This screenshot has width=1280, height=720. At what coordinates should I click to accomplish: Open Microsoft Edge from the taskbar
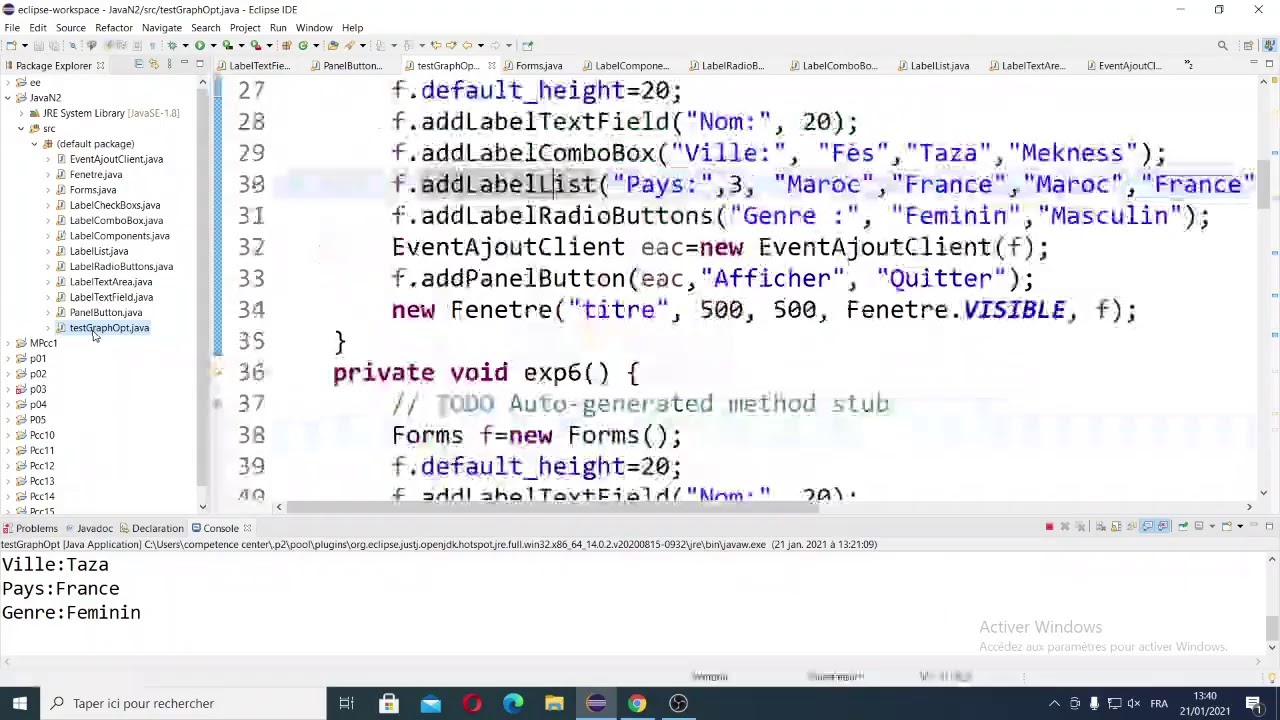click(513, 703)
